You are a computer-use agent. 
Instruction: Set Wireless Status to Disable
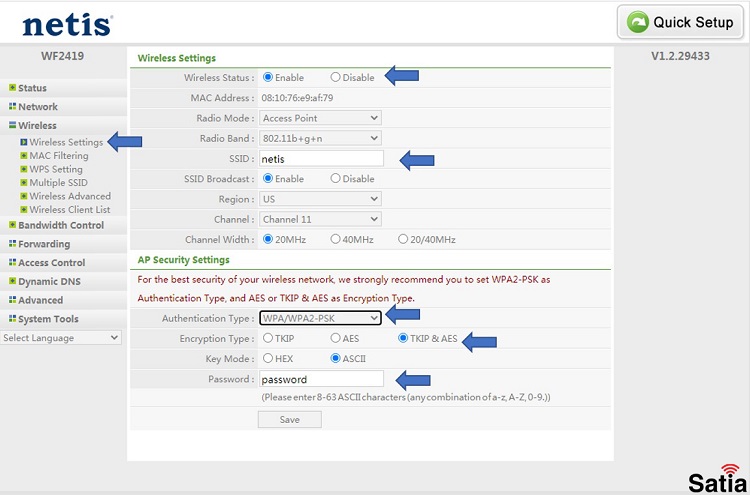(335, 77)
